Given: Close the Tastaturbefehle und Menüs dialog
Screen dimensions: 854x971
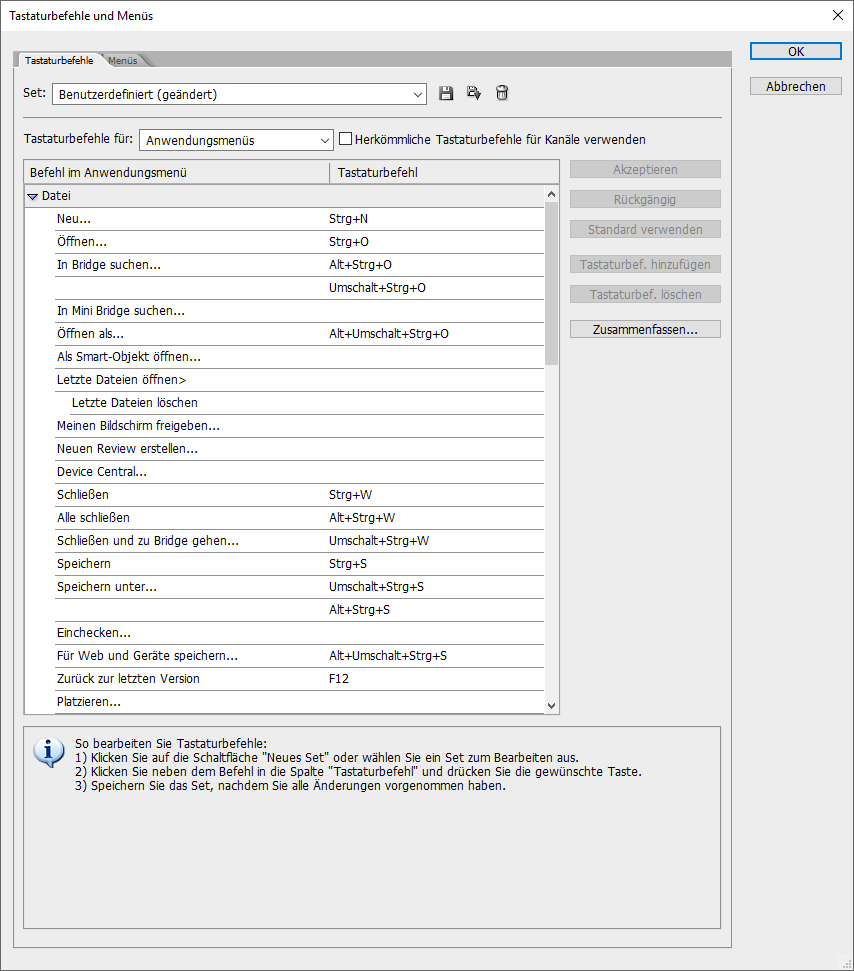Looking at the screenshot, I should [837, 16].
